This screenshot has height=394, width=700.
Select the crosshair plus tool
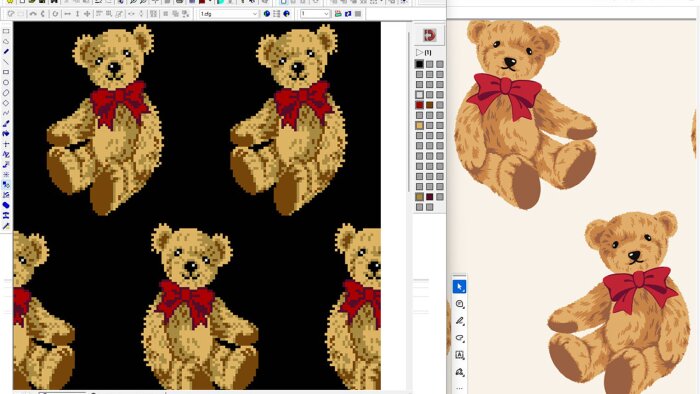(6, 144)
